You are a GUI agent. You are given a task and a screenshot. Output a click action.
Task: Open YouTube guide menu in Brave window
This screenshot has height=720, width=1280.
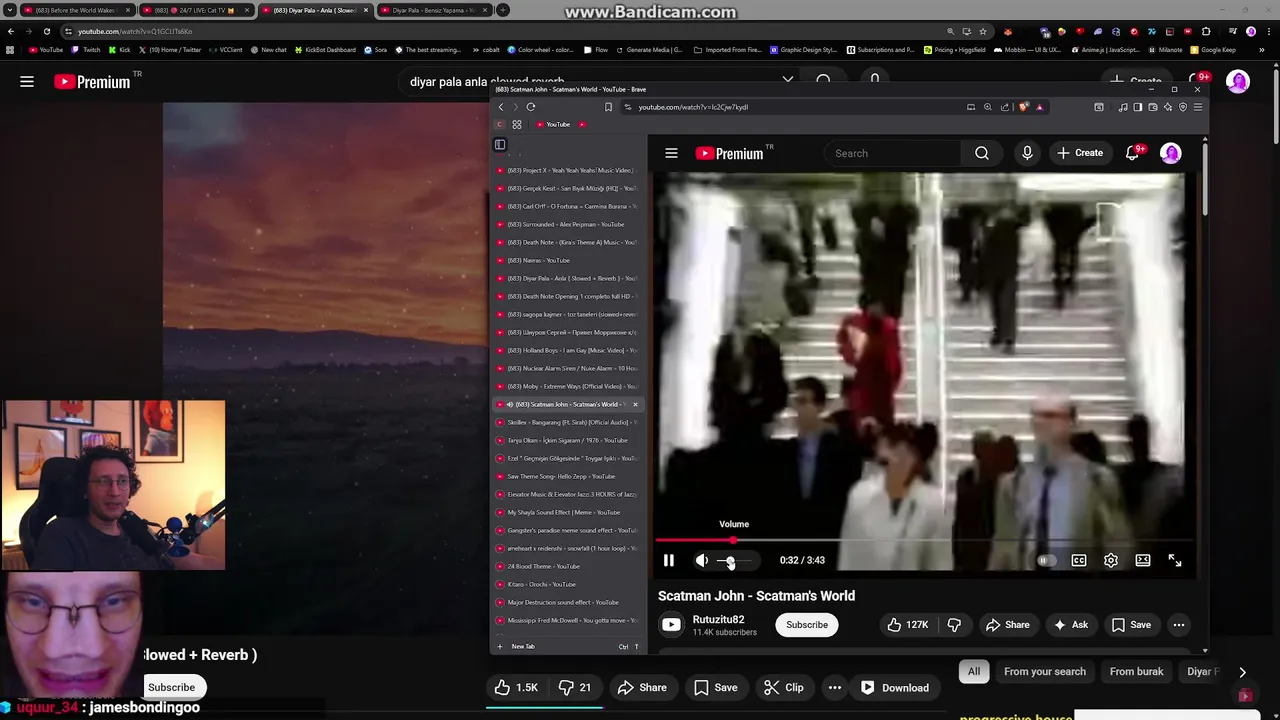pos(672,153)
